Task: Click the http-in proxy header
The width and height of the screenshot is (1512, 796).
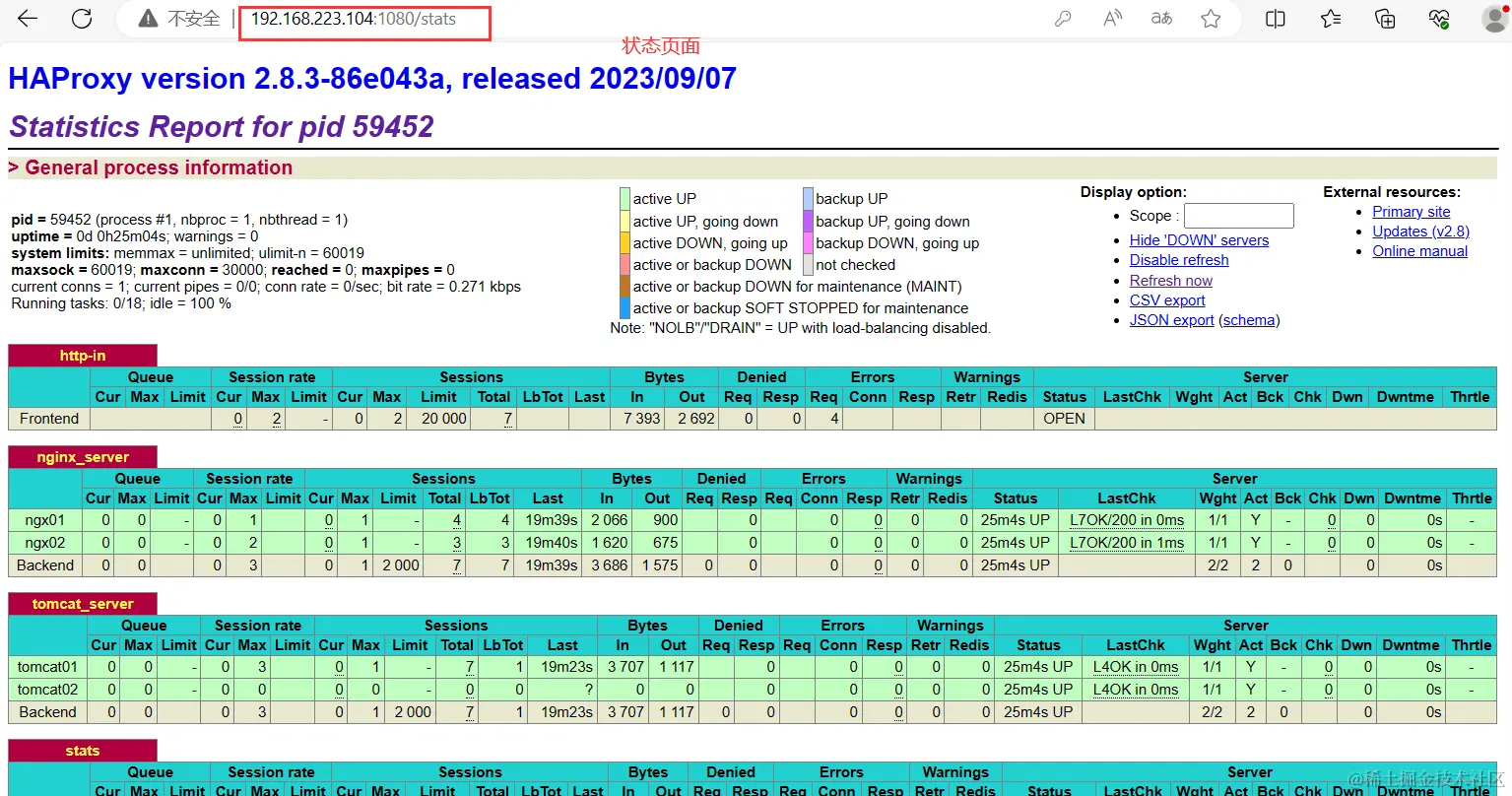Action: (83, 356)
